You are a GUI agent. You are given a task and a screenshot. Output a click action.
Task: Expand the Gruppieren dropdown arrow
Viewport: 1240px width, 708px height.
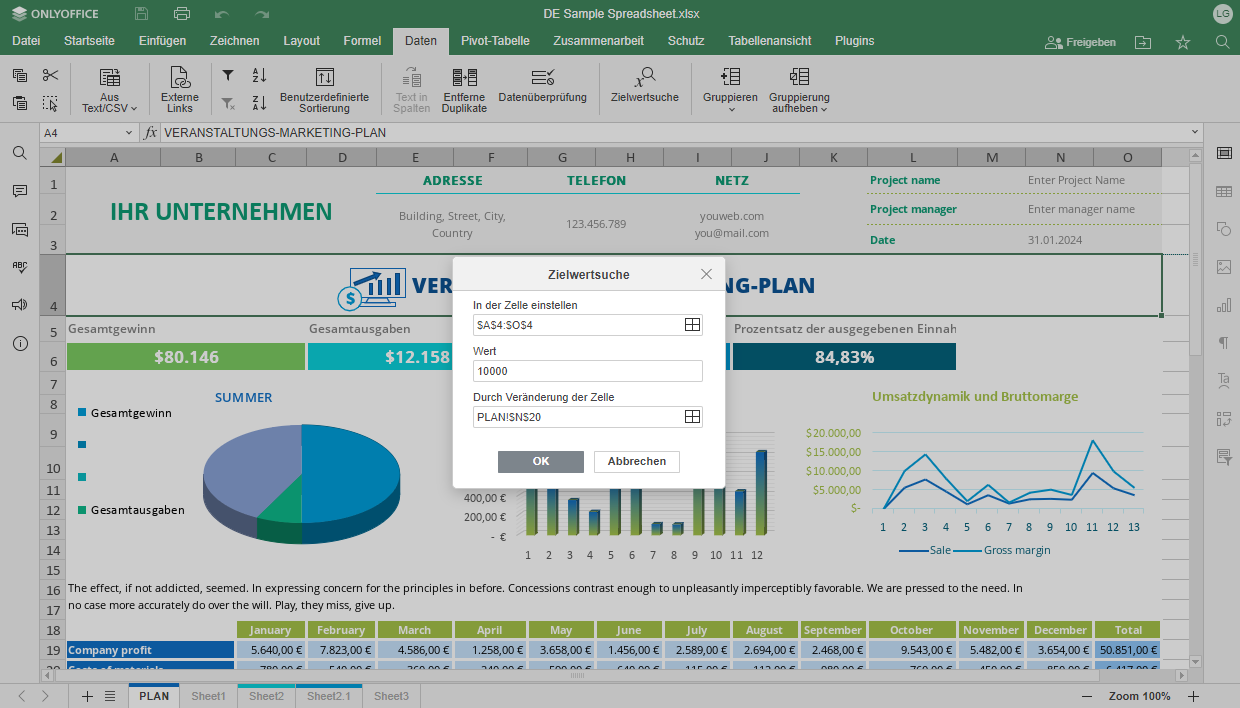click(730, 109)
